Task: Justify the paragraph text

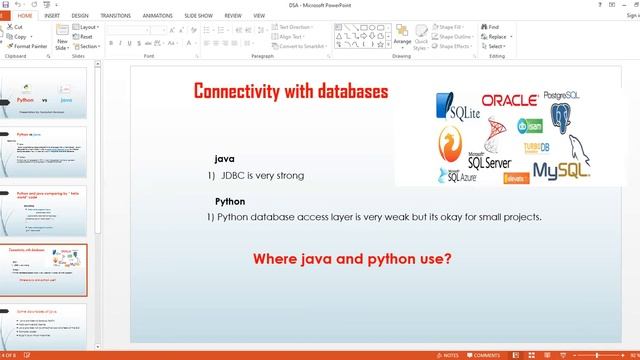Action: click(x=235, y=43)
